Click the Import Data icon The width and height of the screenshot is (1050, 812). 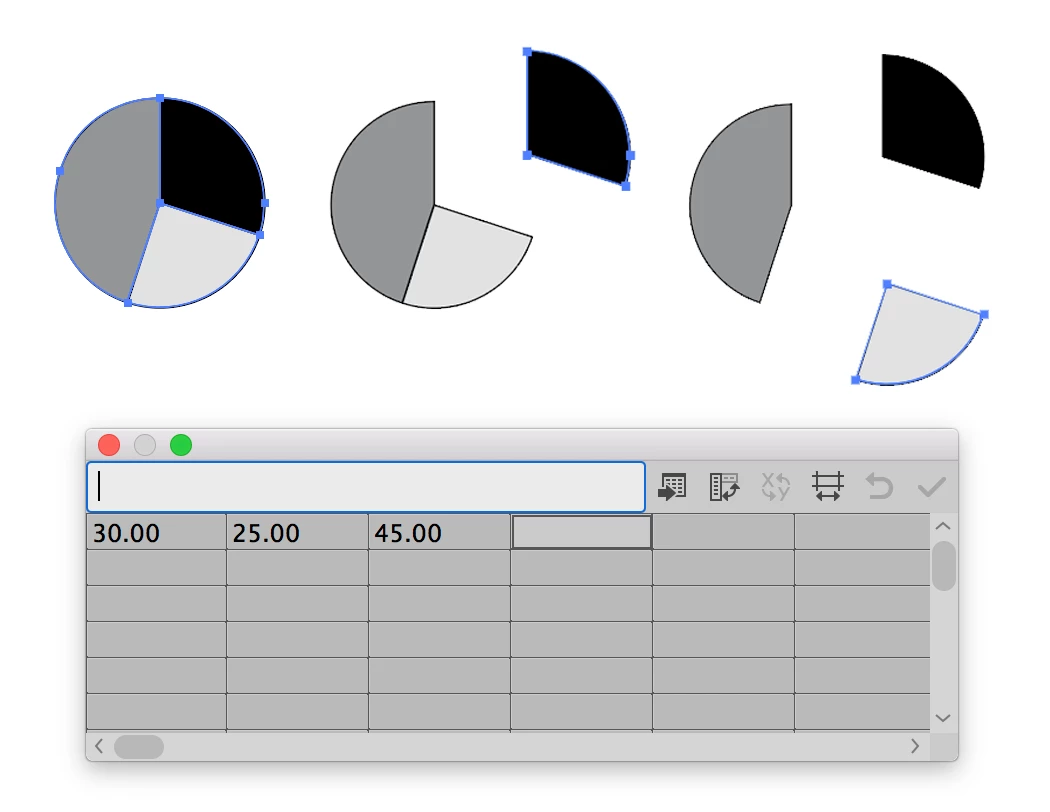point(672,487)
